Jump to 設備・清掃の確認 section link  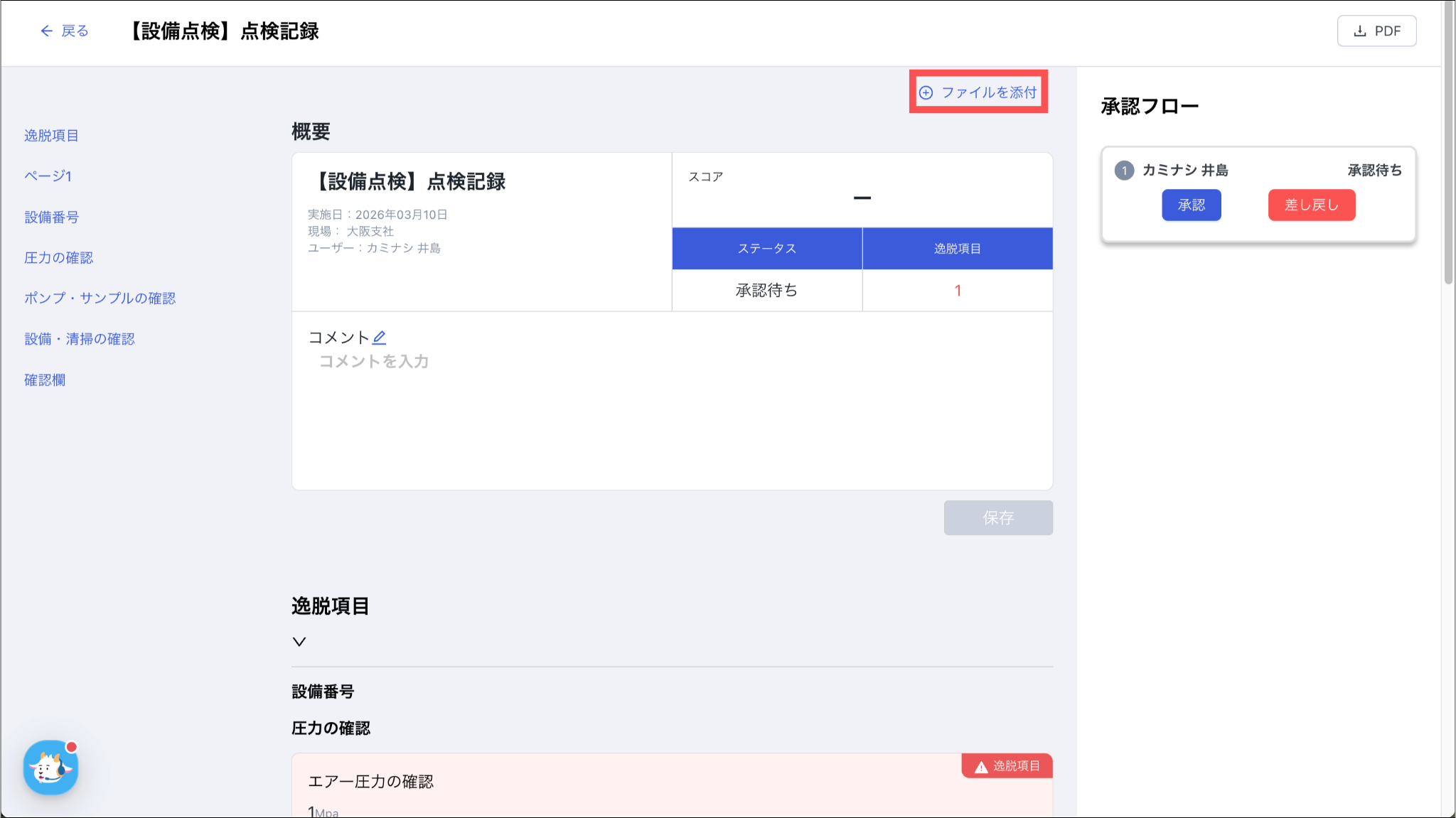pyautogui.click(x=79, y=339)
